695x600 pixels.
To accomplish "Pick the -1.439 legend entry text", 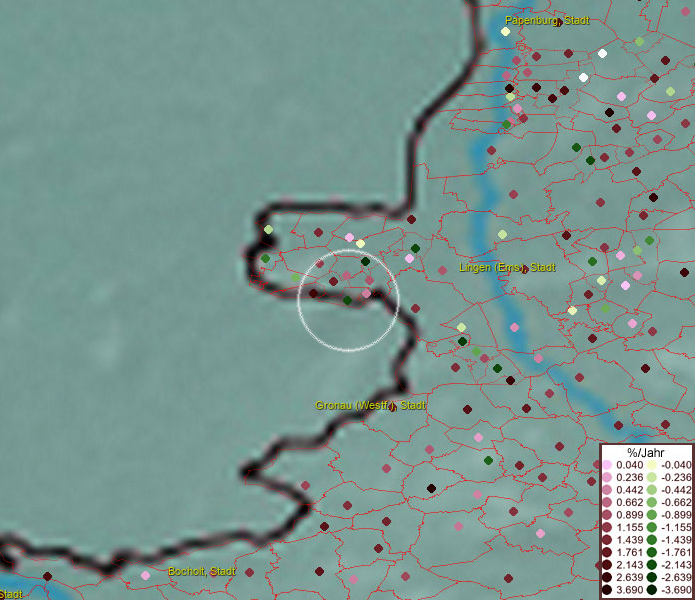I will pyautogui.click(x=676, y=540).
